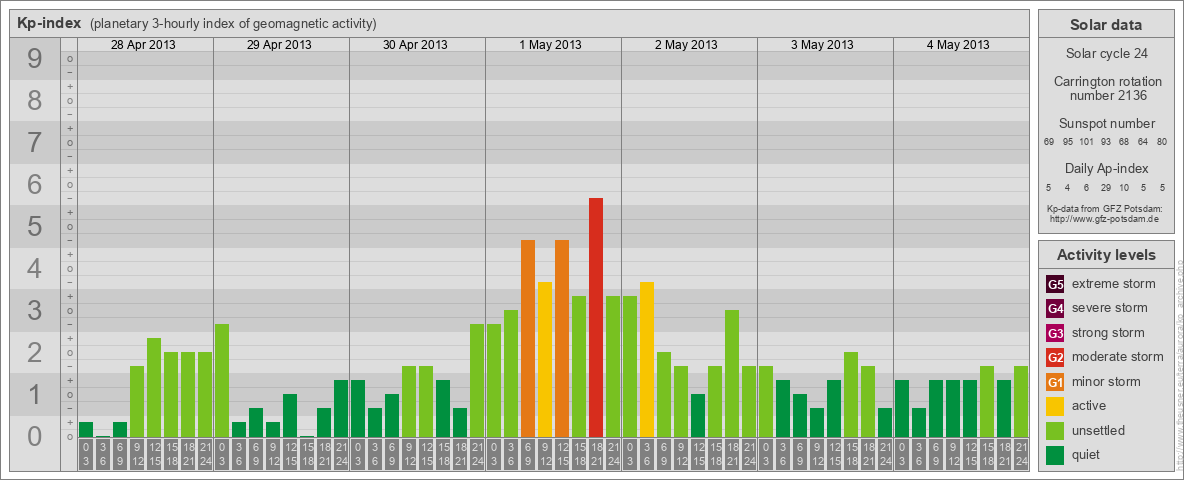Click the yellow bar on 1 May 9-12
This screenshot has width=1184, height=480.
(544, 359)
